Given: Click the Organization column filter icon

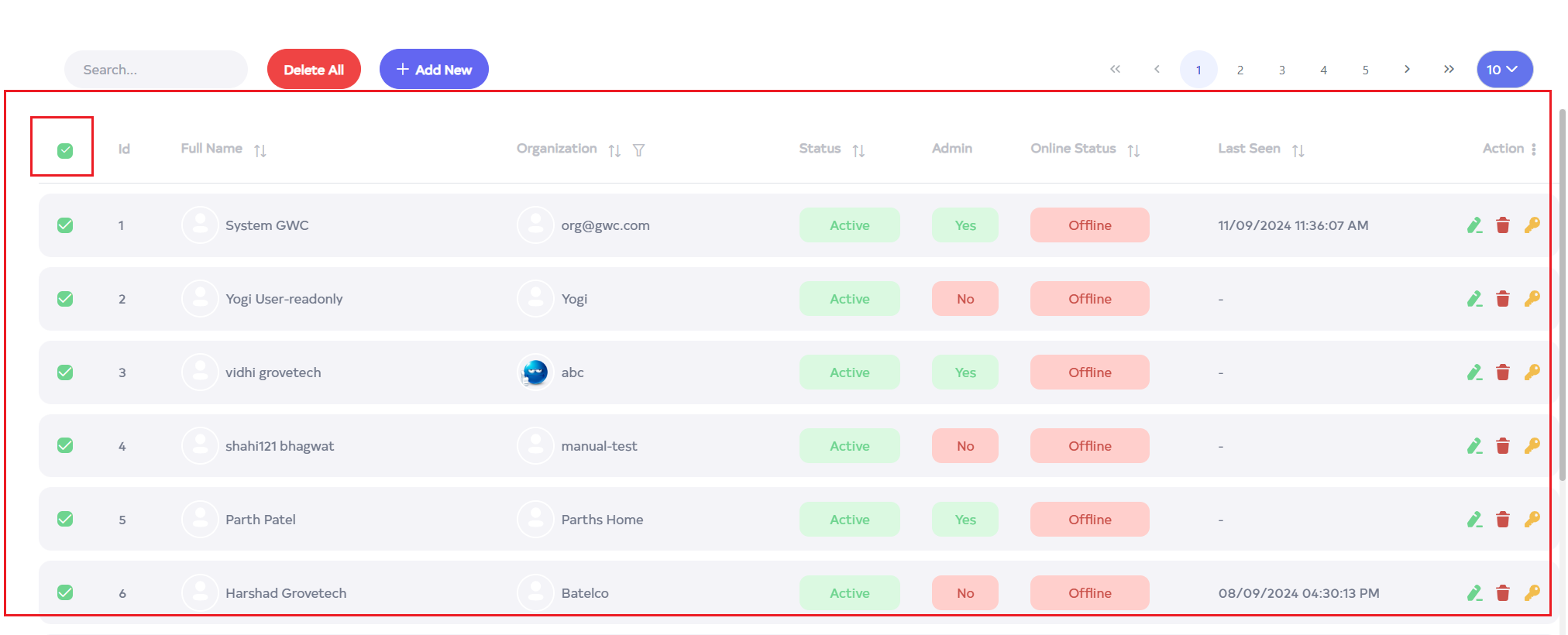Looking at the screenshot, I should (638, 150).
